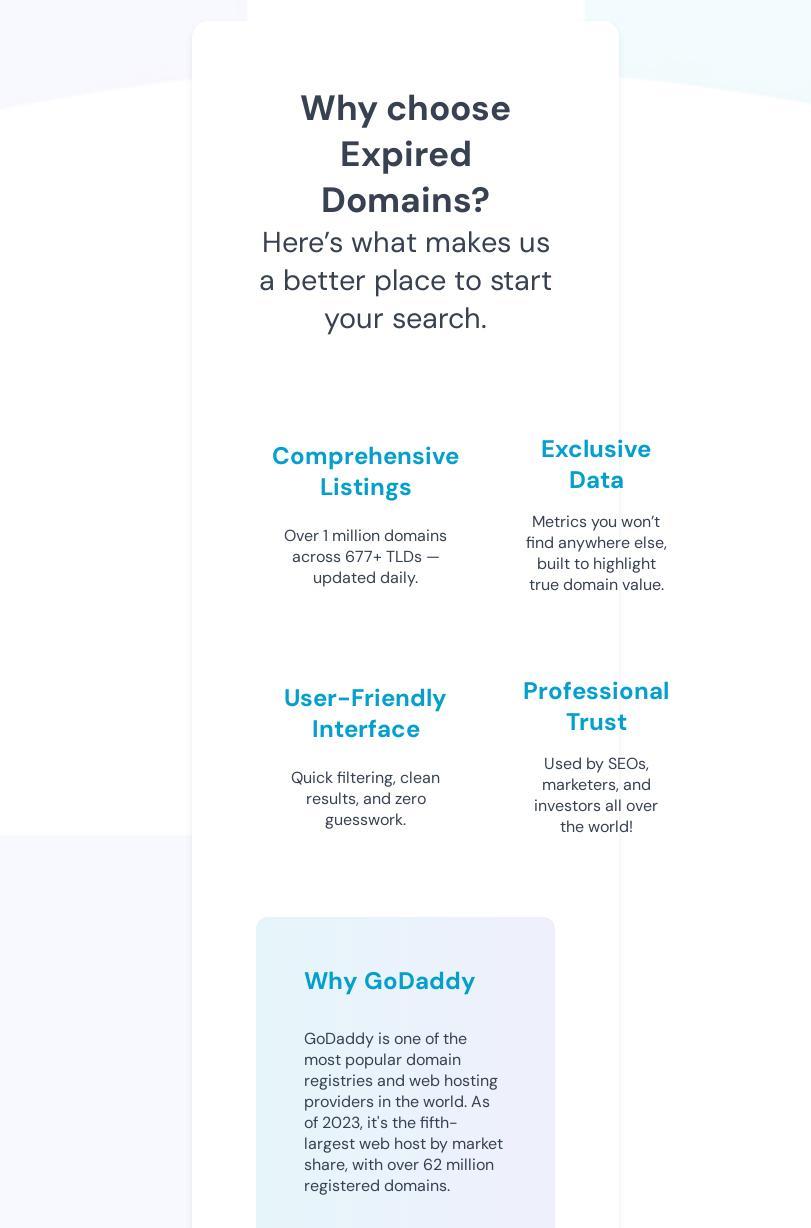This screenshot has height=1228, width=811.
Task: Click the GoDaddy description paragraph
Action: point(404,1112)
